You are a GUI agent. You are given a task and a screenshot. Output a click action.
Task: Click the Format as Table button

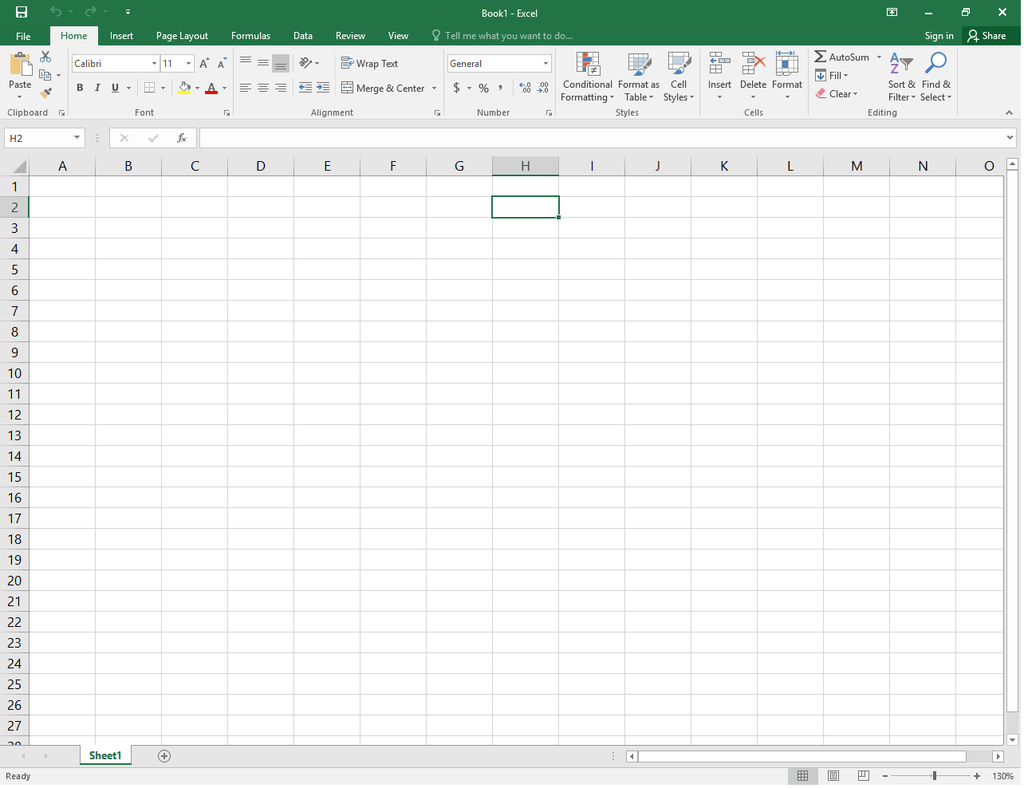click(639, 77)
